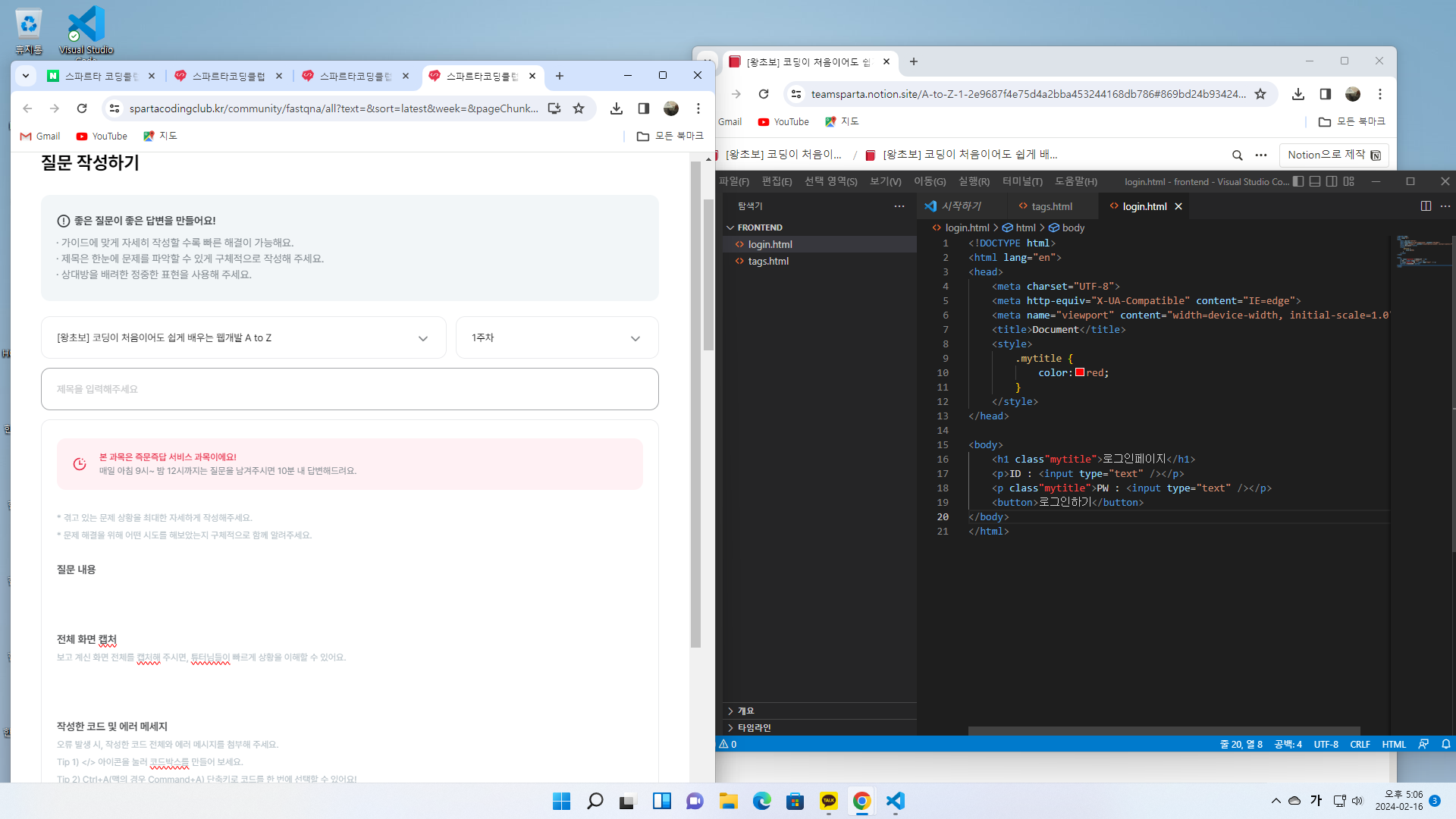Customize the VS Code layout

[1348, 181]
